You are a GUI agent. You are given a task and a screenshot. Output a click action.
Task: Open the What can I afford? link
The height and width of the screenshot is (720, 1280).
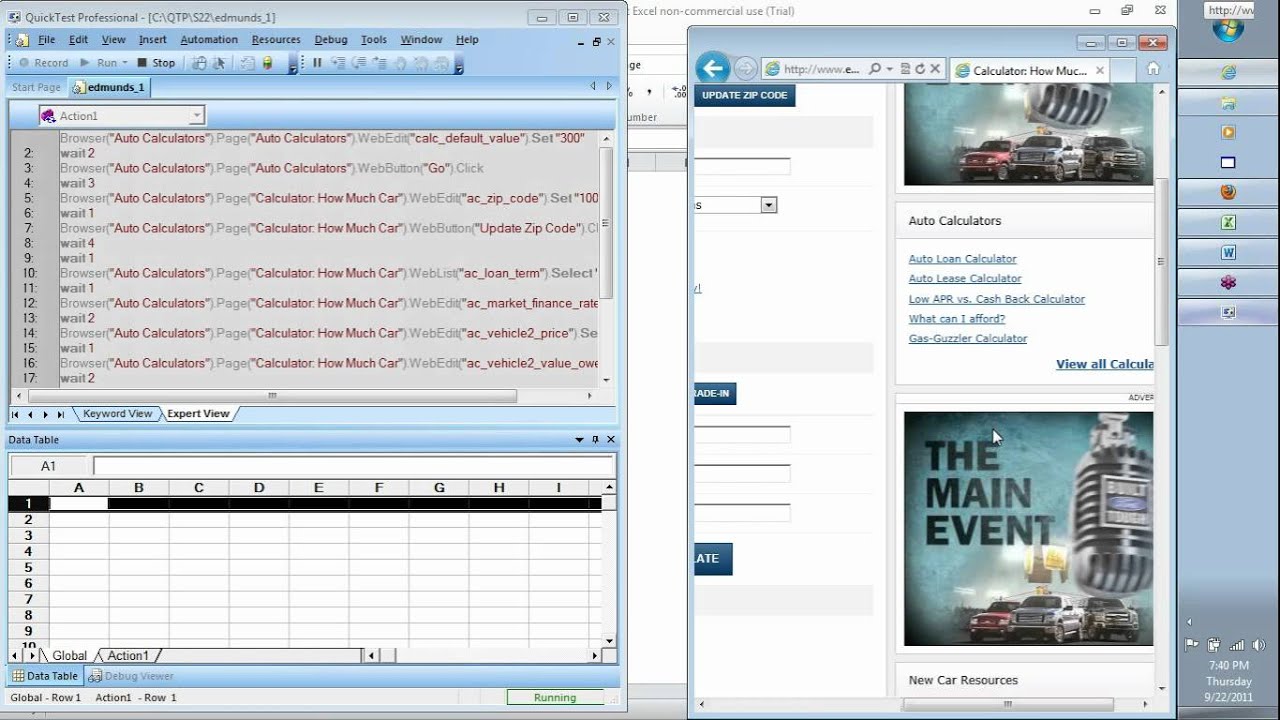pos(957,319)
